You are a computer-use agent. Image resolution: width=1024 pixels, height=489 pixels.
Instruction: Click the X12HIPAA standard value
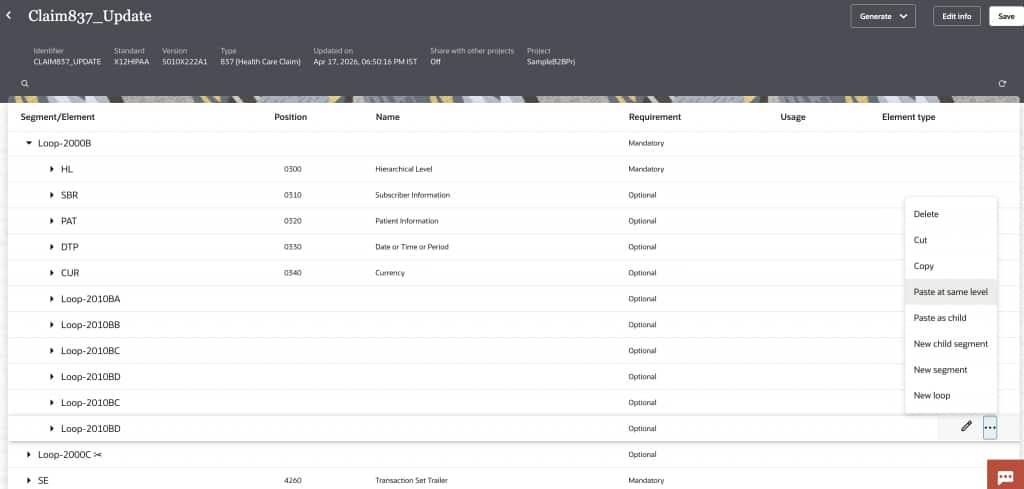click(x=132, y=61)
